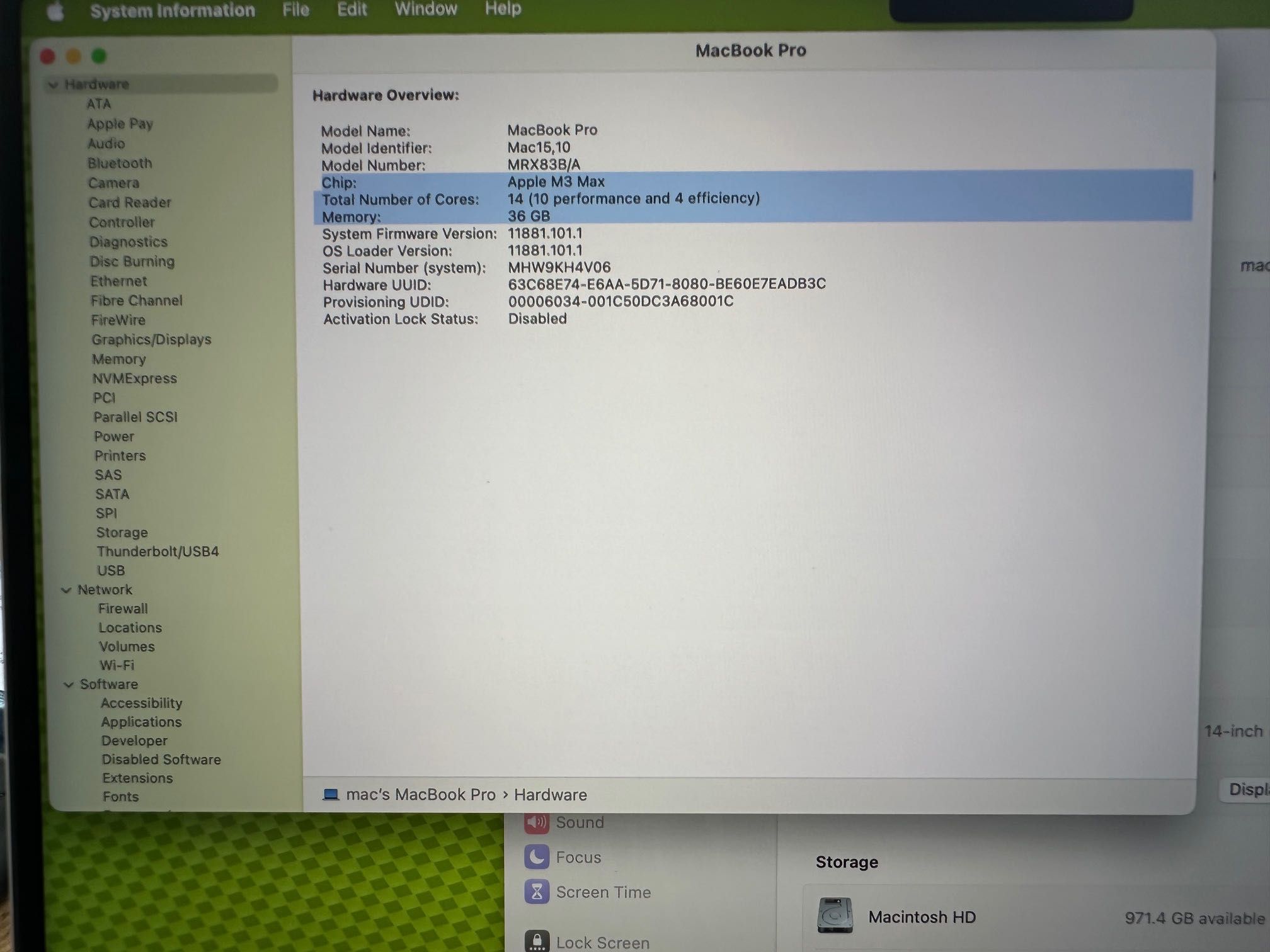This screenshot has height=952, width=1270.
Task: Select Controller in the sidebar
Action: pos(122,222)
